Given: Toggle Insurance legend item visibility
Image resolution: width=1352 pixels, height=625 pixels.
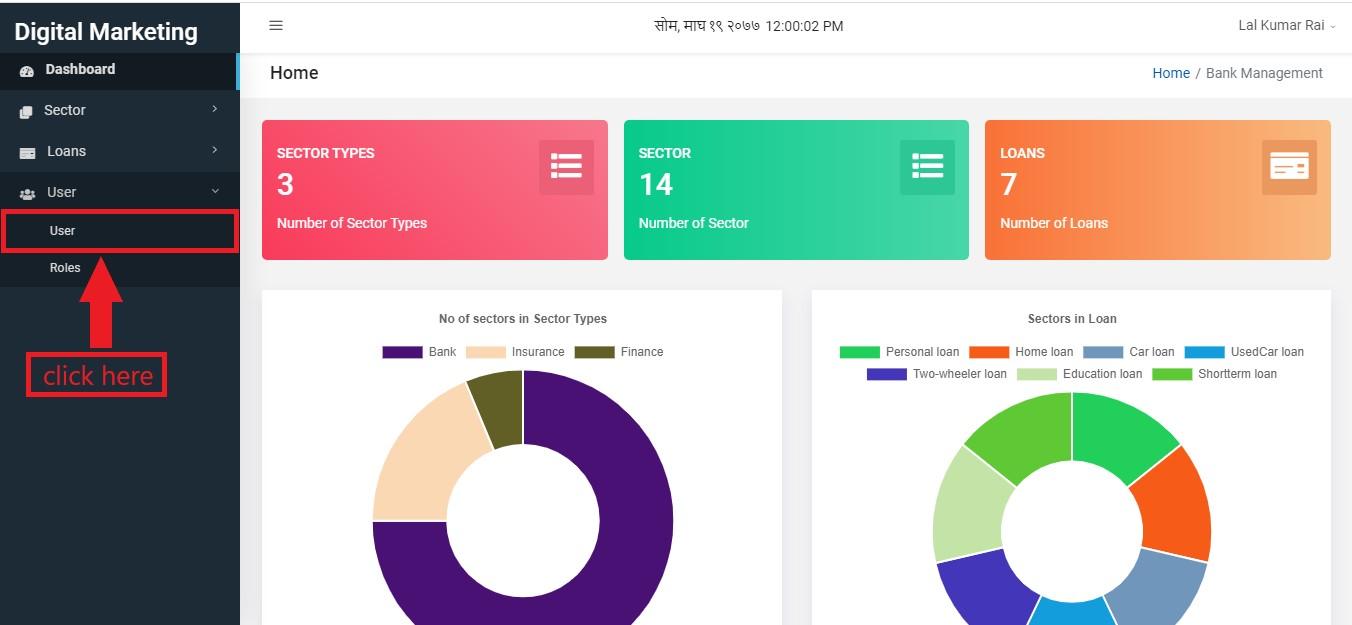Looking at the screenshot, I should [x=515, y=352].
